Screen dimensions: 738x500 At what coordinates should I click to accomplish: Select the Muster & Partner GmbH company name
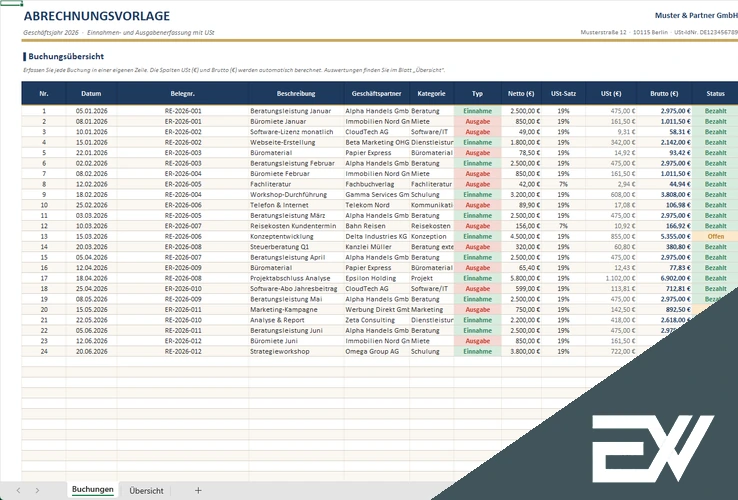pyautogui.click(x=696, y=15)
